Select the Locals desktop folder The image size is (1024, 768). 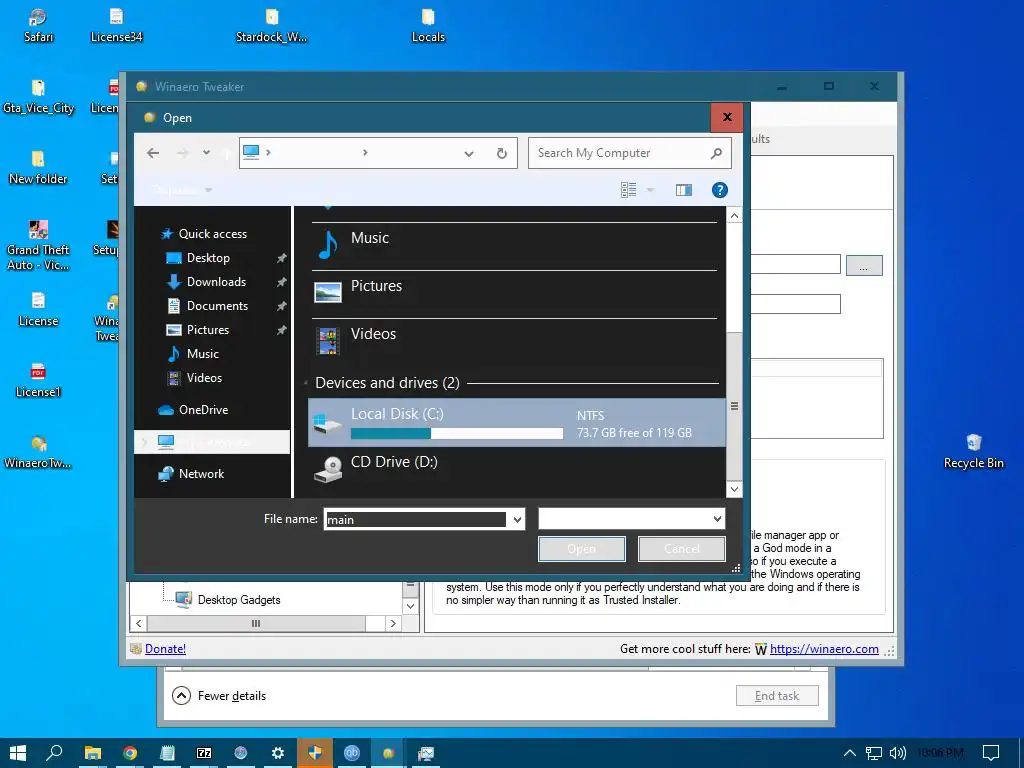click(x=428, y=25)
